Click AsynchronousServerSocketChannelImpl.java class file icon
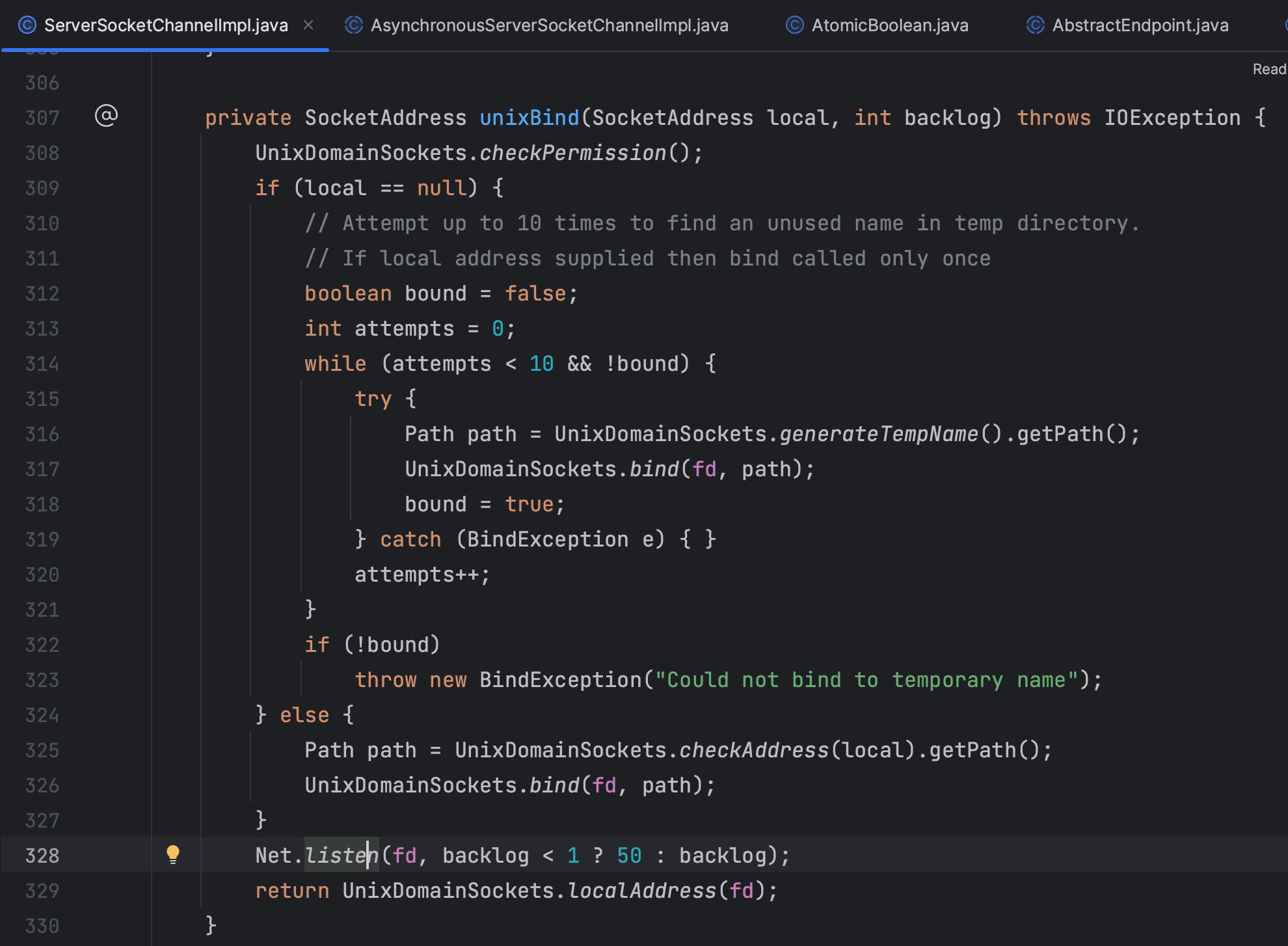 point(353,25)
